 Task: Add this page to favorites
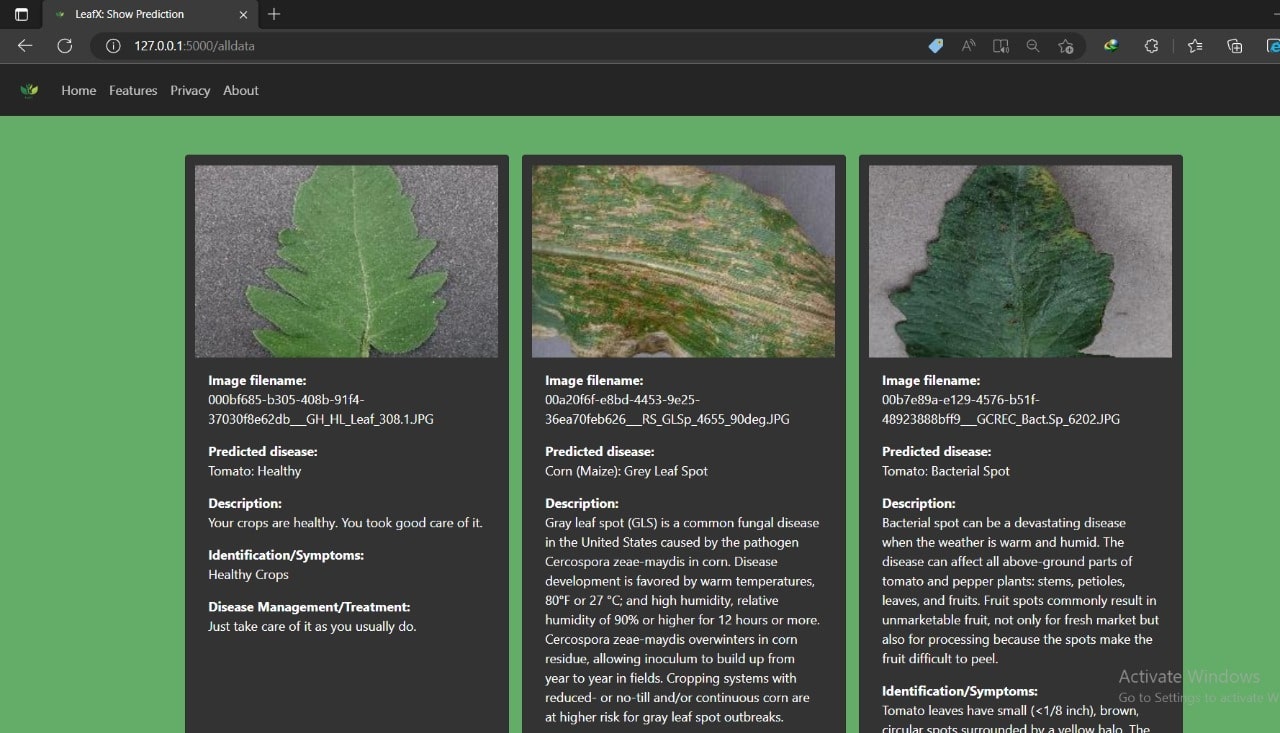click(x=1066, y=46)
